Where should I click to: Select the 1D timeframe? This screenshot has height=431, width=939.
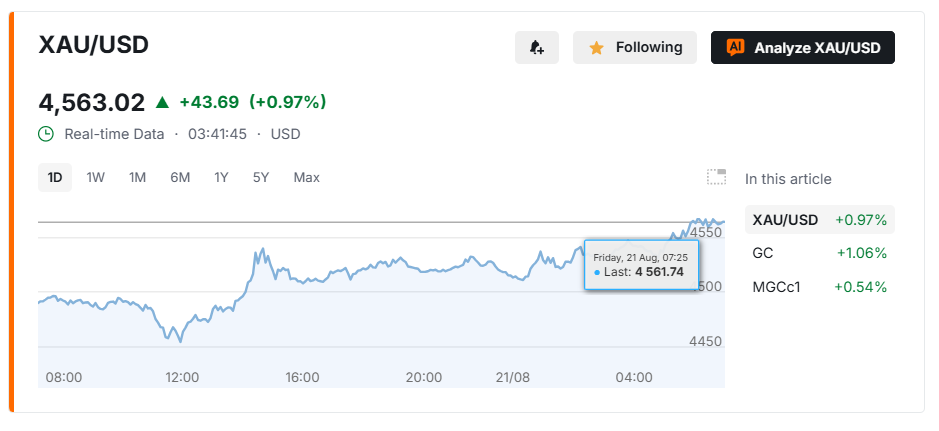click(x=55, y=177)
